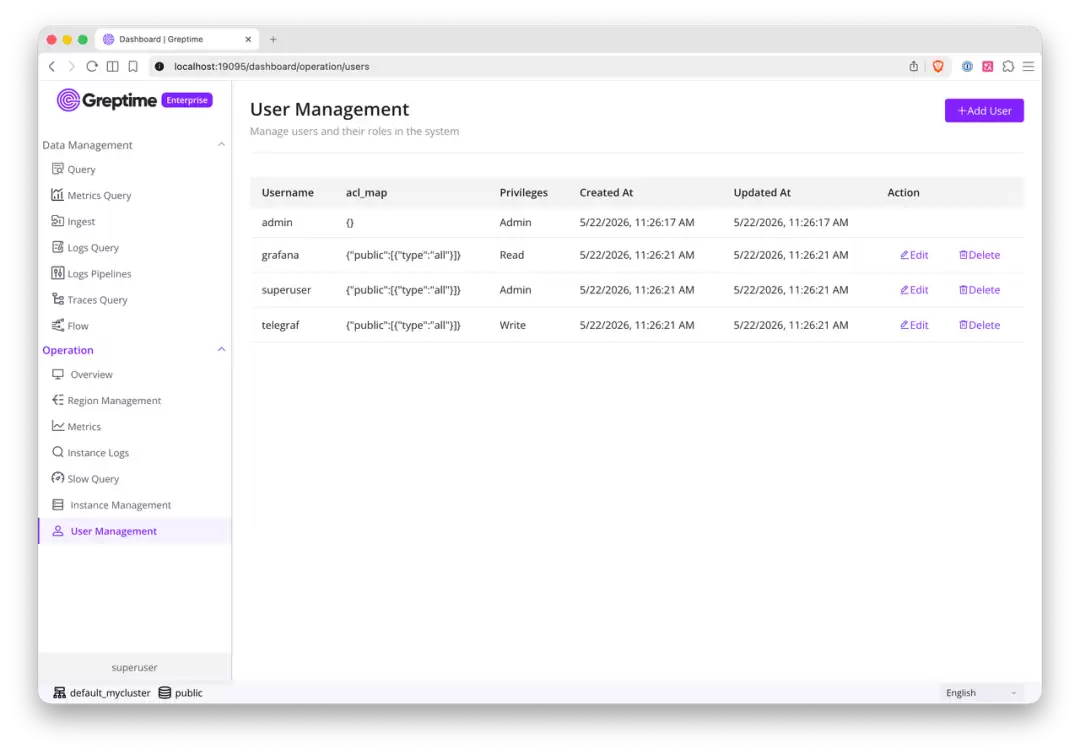The image size is (1080, 754).
Task: Click the Brave shield icon
Action: [938, 66]
